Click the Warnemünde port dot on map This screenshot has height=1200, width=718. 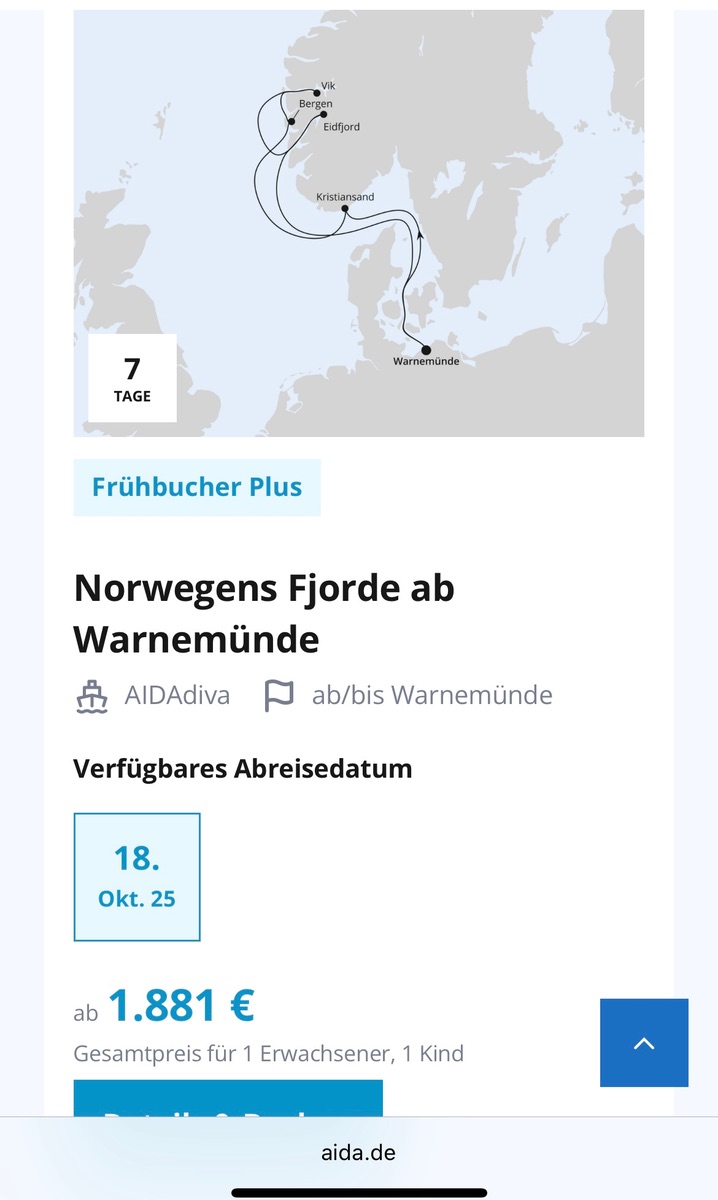click(426, 350)
